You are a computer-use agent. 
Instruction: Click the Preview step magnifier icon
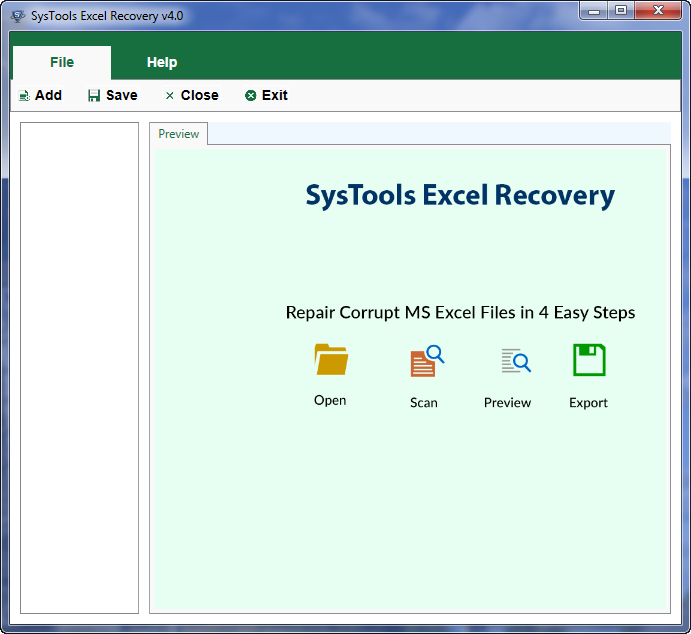click(515, 361)
